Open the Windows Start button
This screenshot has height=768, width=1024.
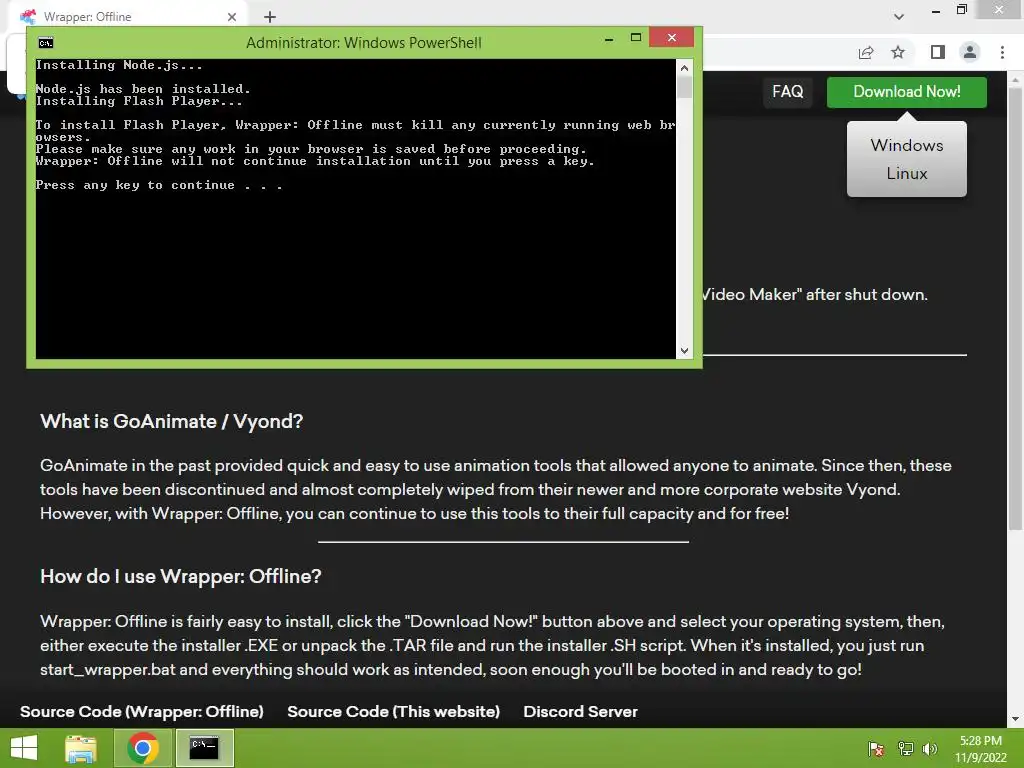24,748
